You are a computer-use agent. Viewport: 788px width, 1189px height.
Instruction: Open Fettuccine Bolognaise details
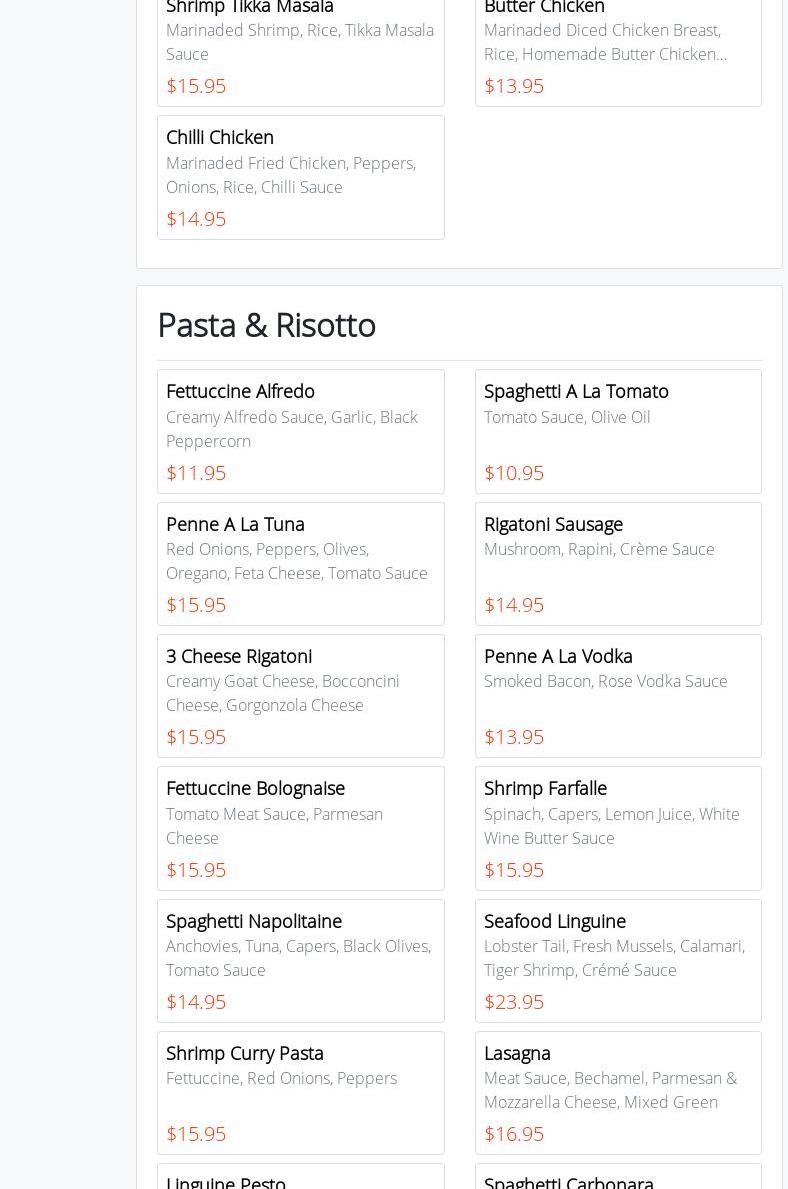tap(300, 828)
